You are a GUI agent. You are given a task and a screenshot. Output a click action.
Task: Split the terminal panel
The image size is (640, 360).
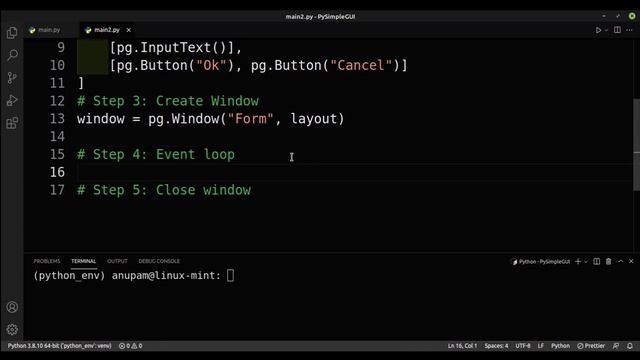tap(596, 262)
